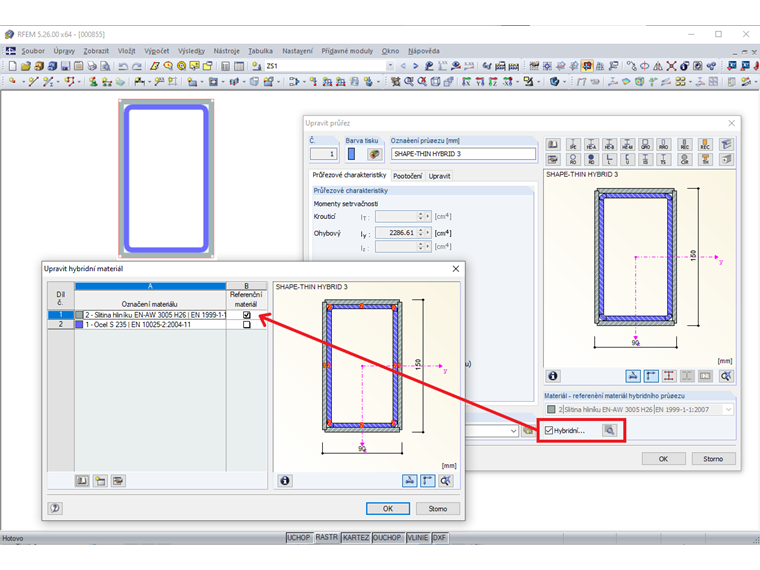Click magnifier button next to Hybridní checkbox
Image resolution: width=760 pixels, height=570 pixels.
point(610,430)
